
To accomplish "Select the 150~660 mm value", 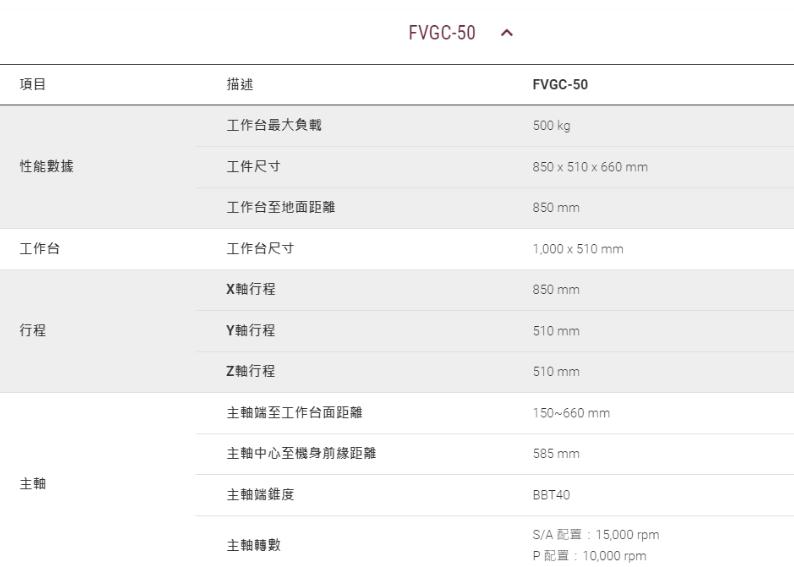I will (x=571, y=413).
